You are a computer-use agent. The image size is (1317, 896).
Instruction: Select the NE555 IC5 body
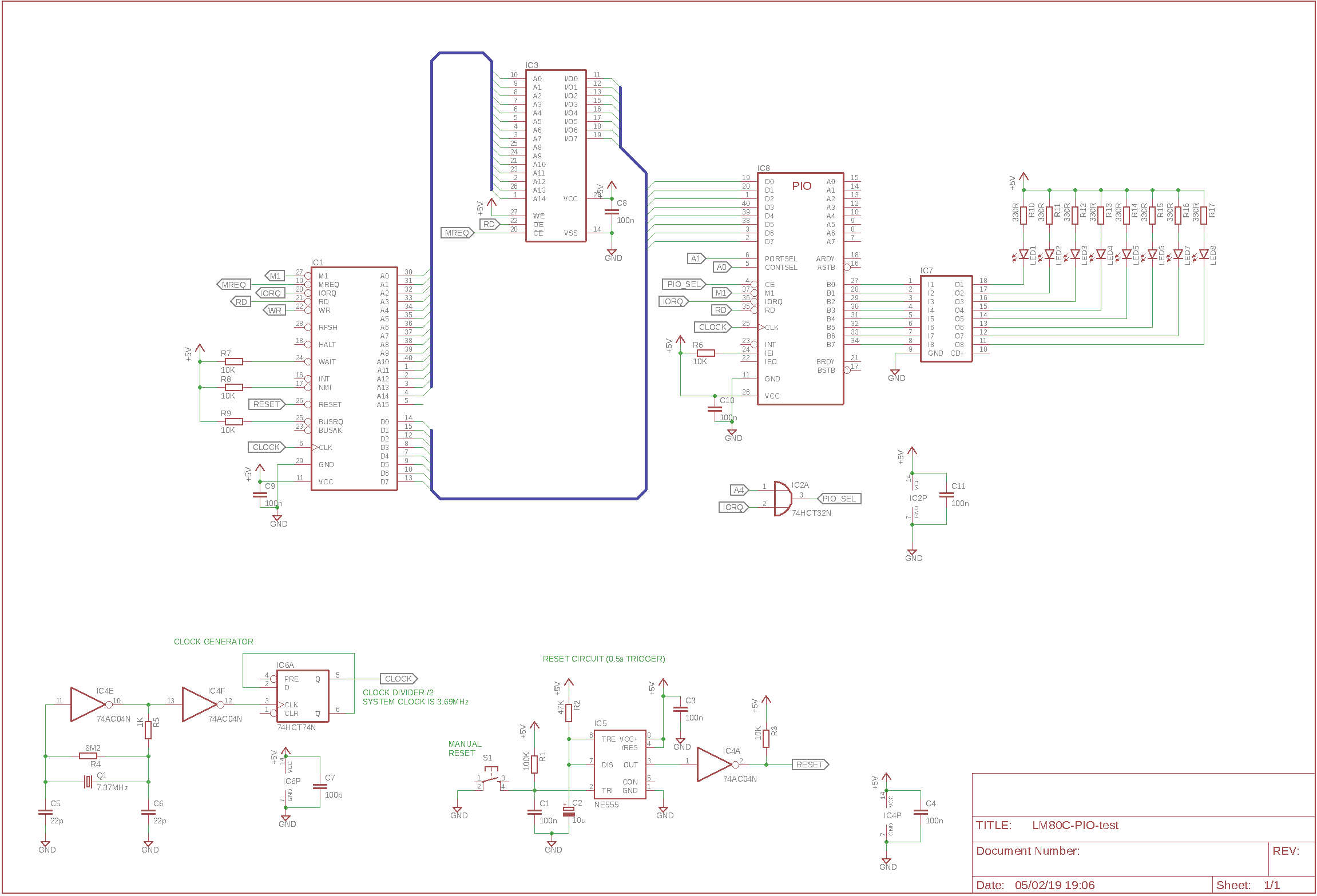620,764
